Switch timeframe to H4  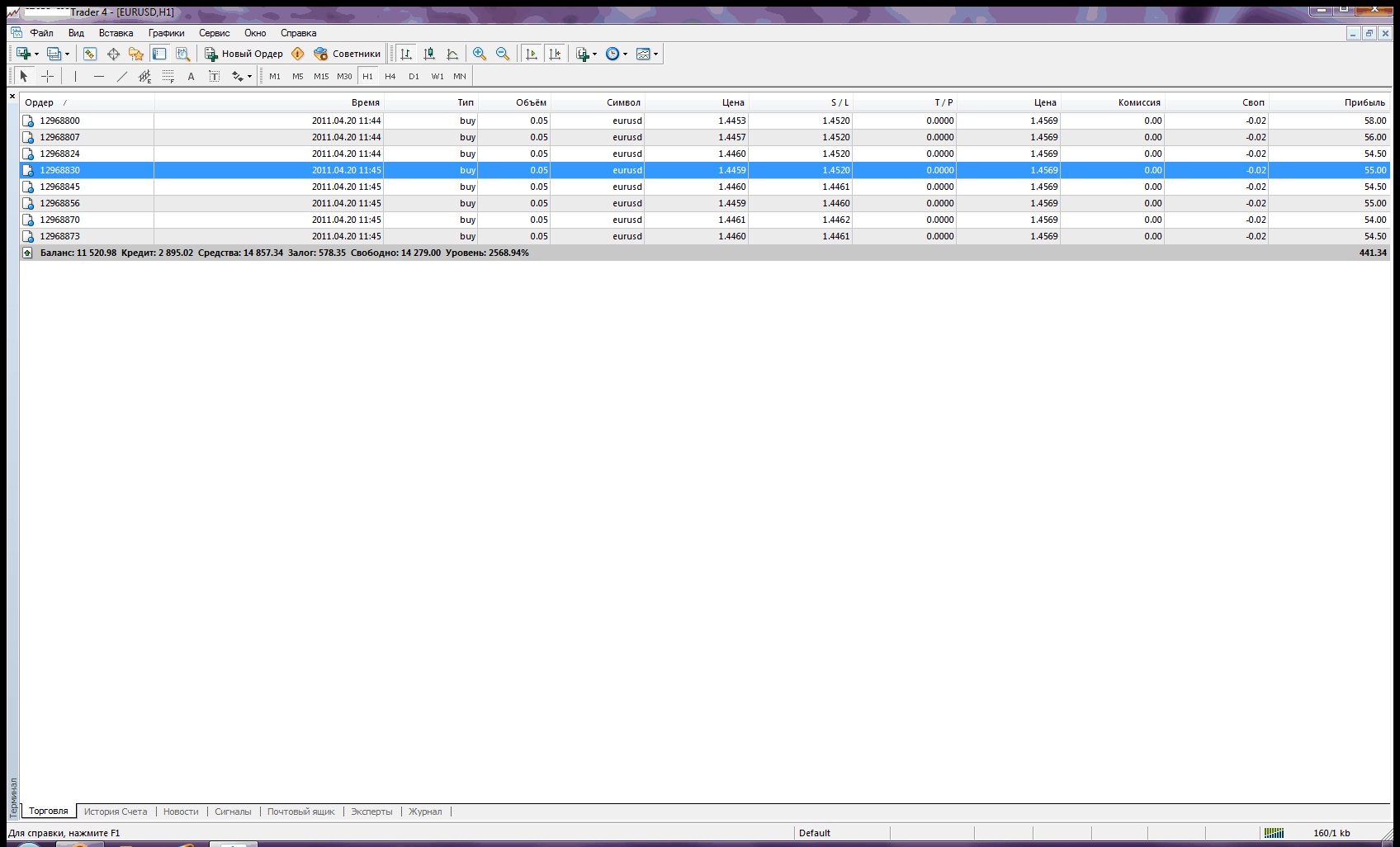pos(390,76)
